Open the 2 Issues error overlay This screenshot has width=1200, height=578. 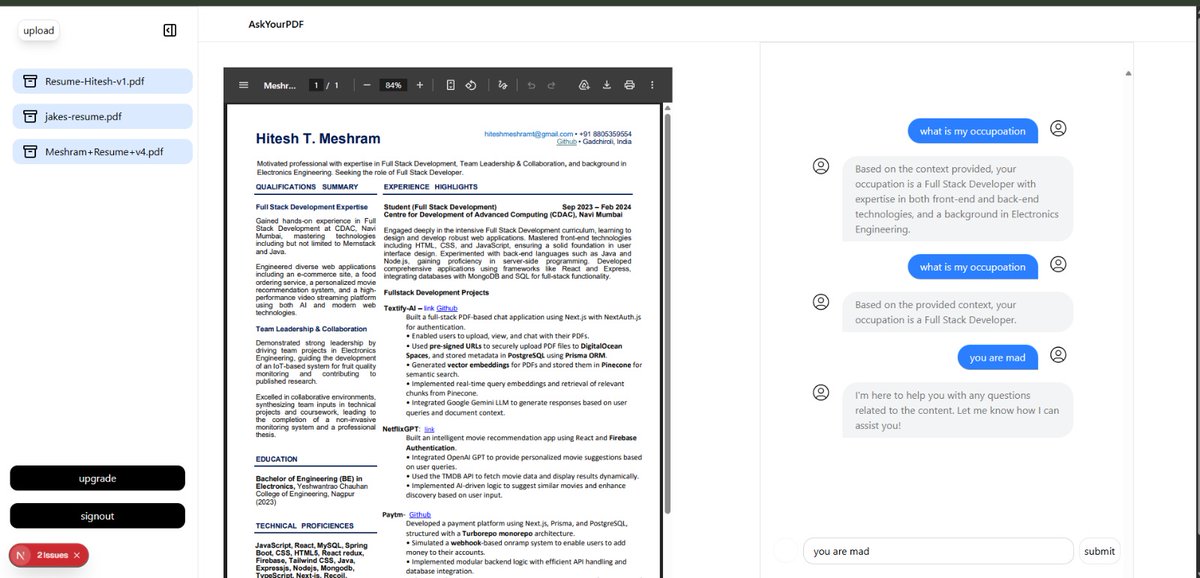tap(52, 554)
